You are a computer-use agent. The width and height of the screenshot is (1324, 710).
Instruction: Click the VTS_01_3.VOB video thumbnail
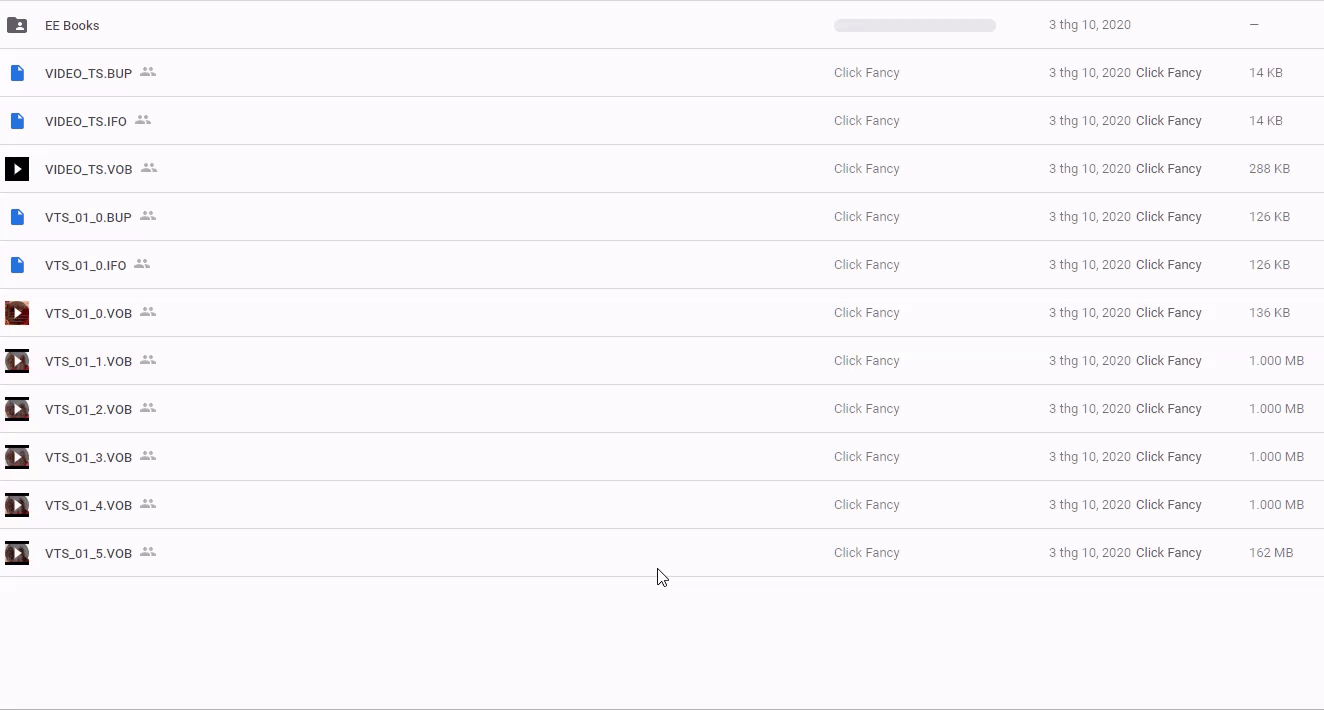click(x=17, y=457)
